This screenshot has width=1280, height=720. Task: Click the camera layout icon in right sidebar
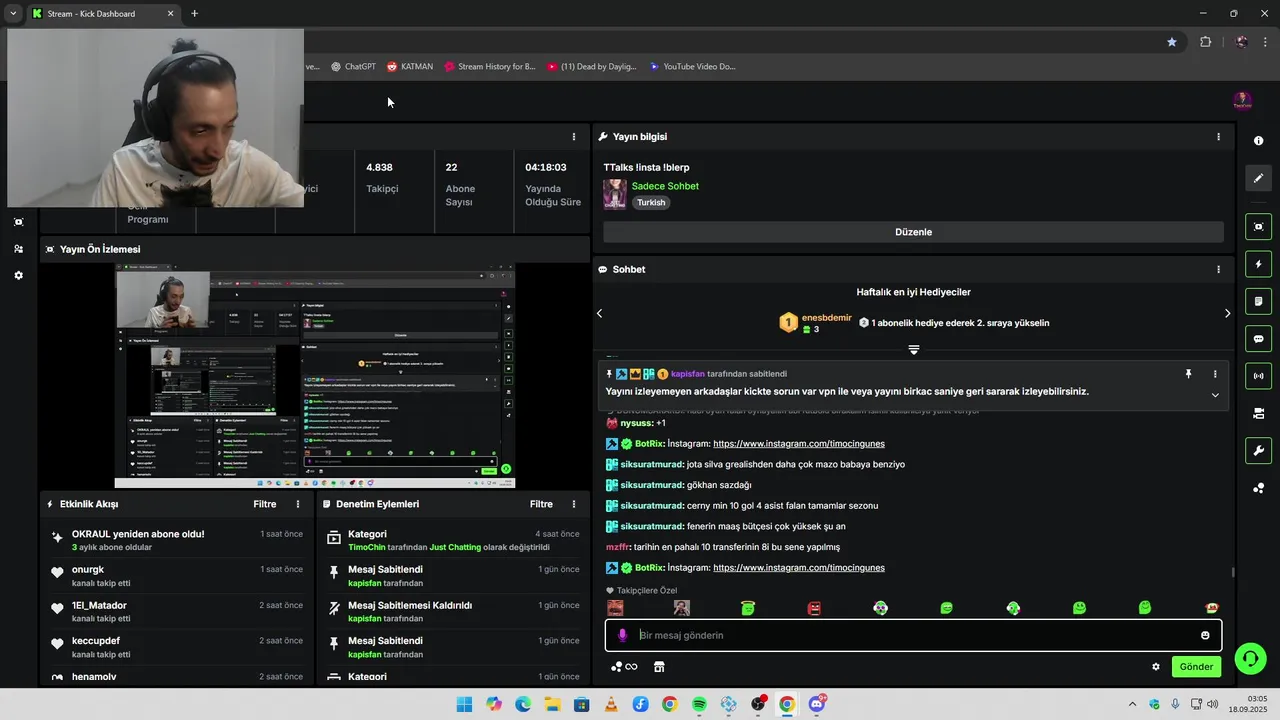tap(1258, 413)
